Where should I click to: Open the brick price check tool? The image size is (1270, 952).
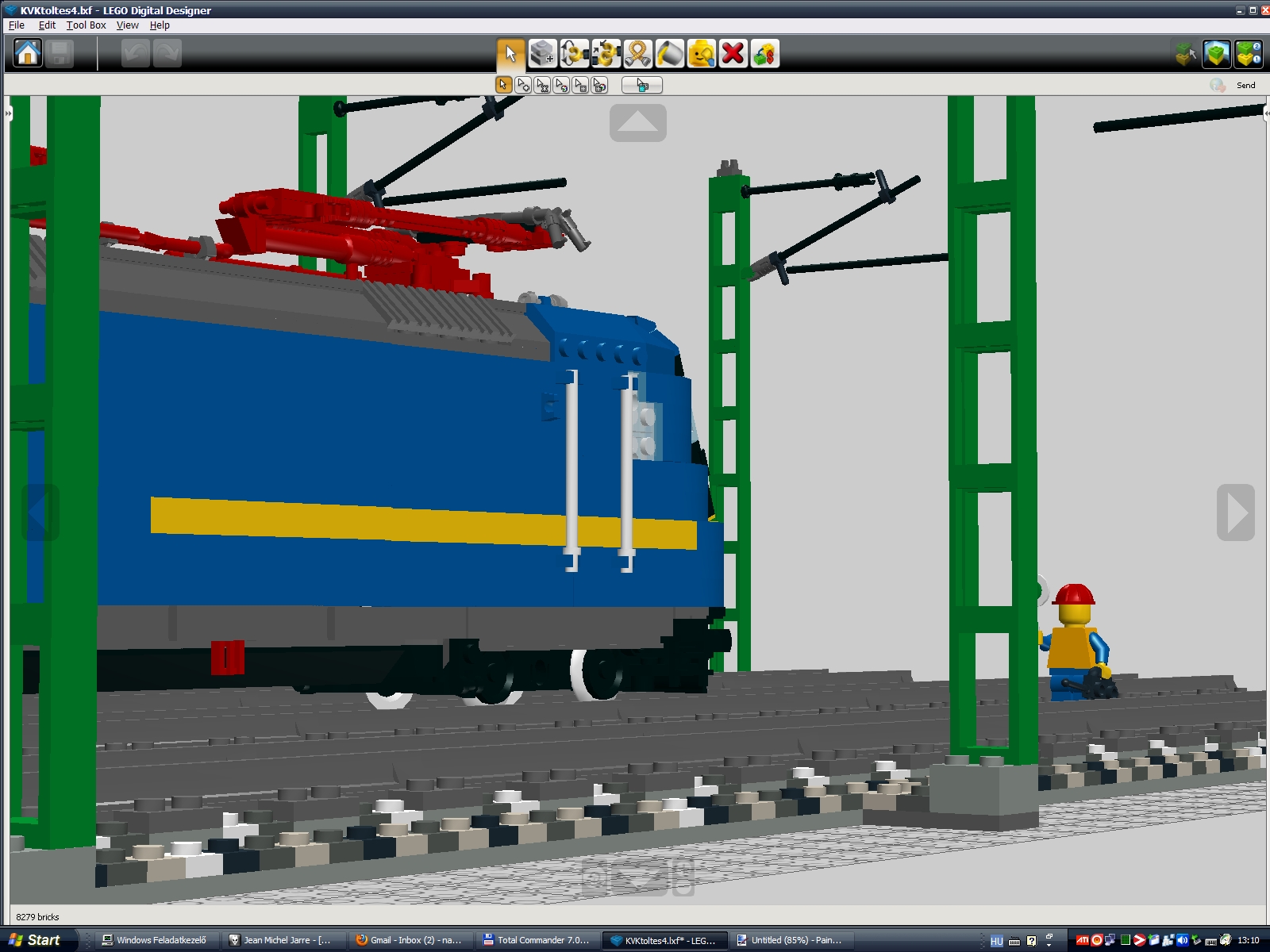coord(764,53)
